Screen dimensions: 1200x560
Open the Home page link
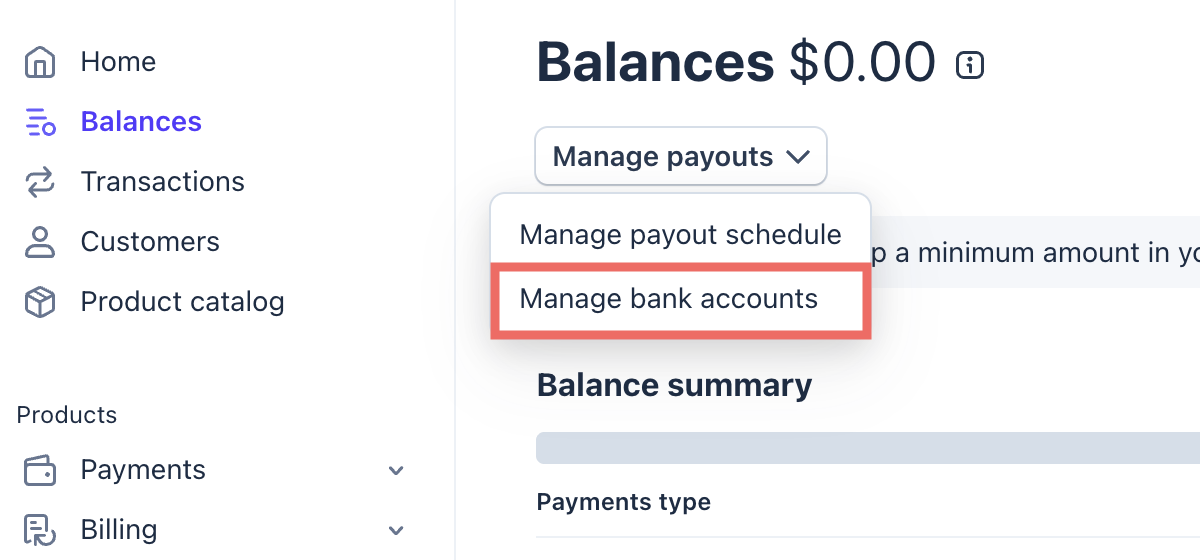coord(118,62)
